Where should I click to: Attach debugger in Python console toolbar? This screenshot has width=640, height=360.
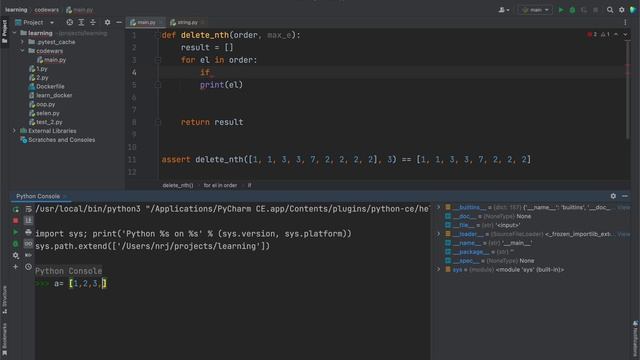16,244
